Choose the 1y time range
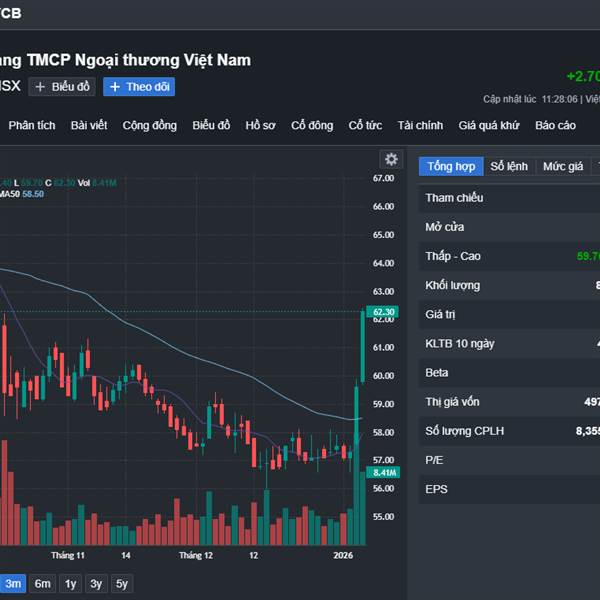600x600 pixels. pyautogui.click(x=70, y=584)
